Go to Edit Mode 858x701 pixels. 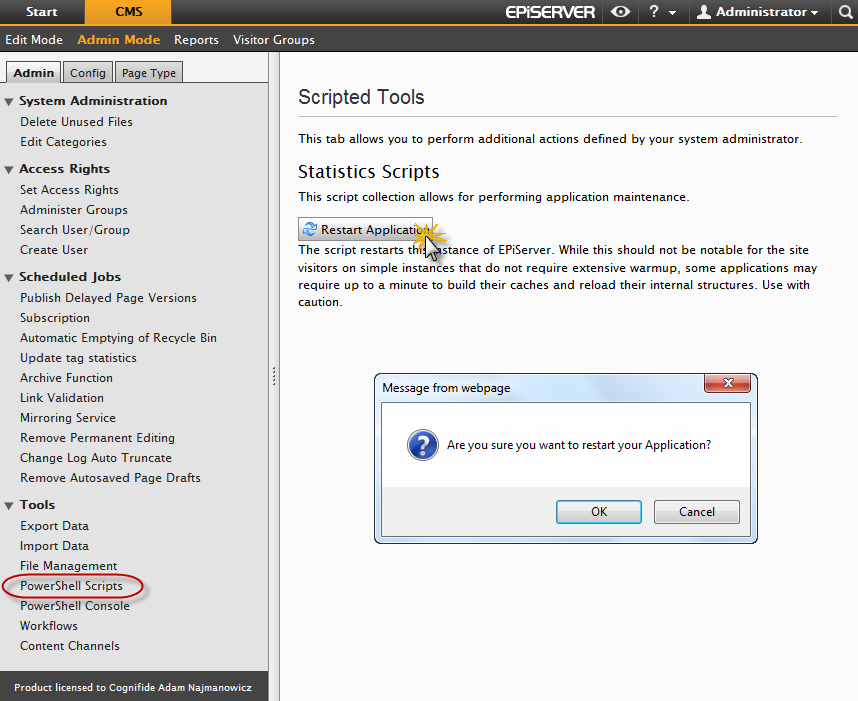click(34, 40)
